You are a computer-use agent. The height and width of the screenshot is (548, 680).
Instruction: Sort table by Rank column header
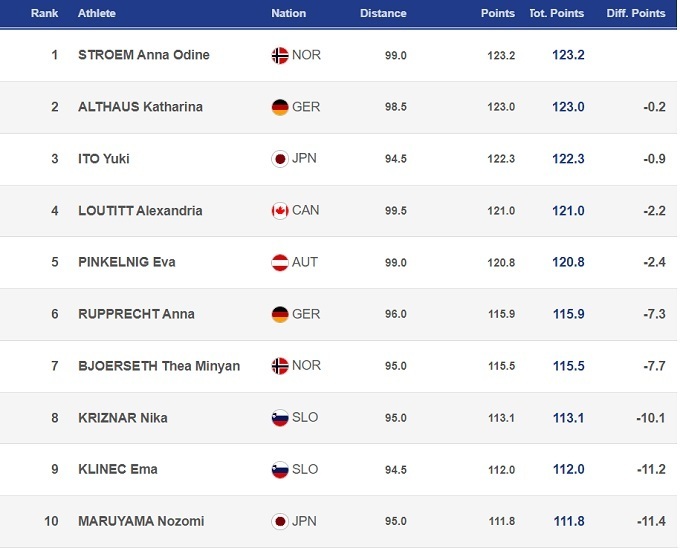click(44, 14)
